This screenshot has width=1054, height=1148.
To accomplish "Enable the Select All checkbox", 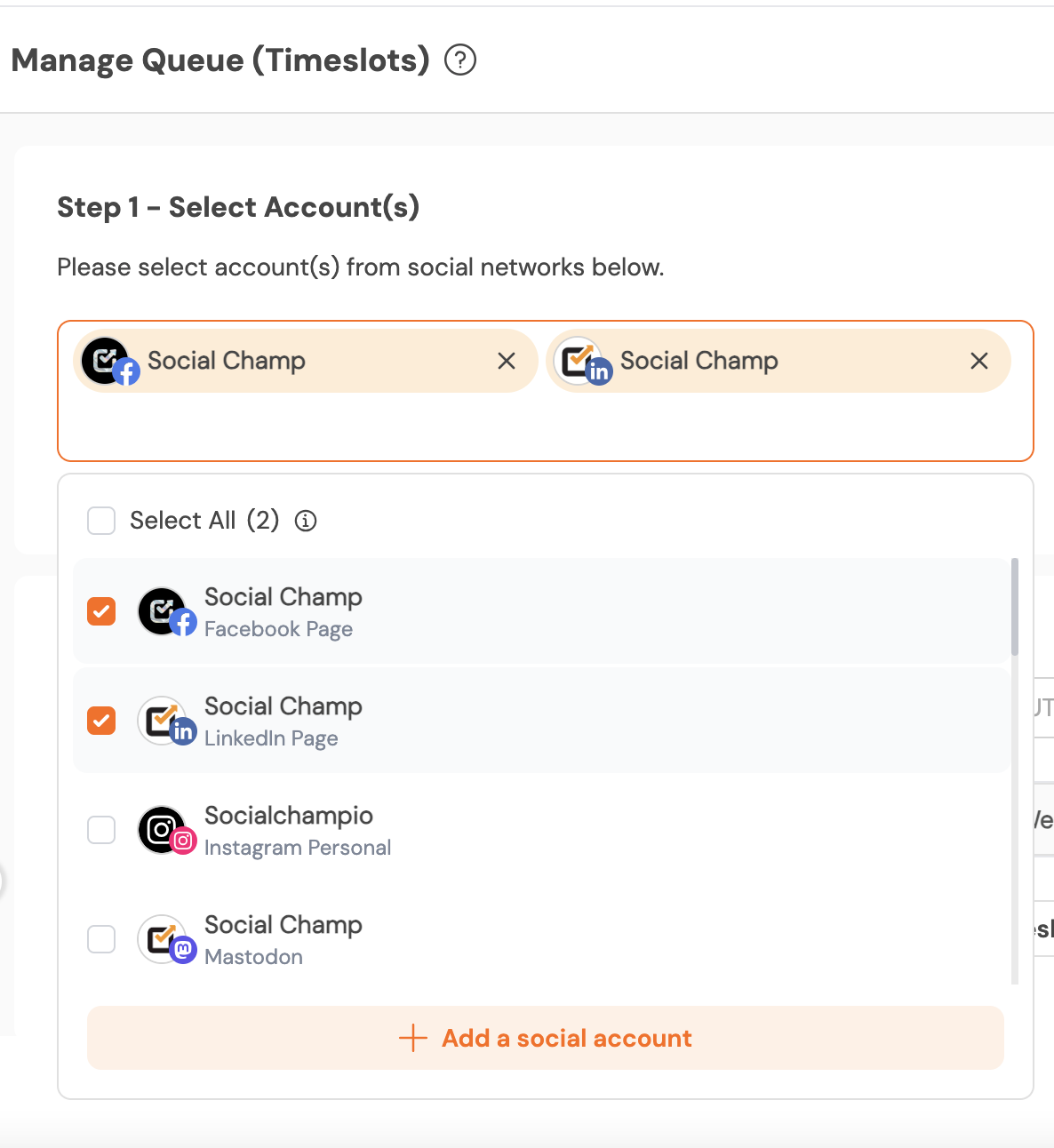I will pos(101,521).
